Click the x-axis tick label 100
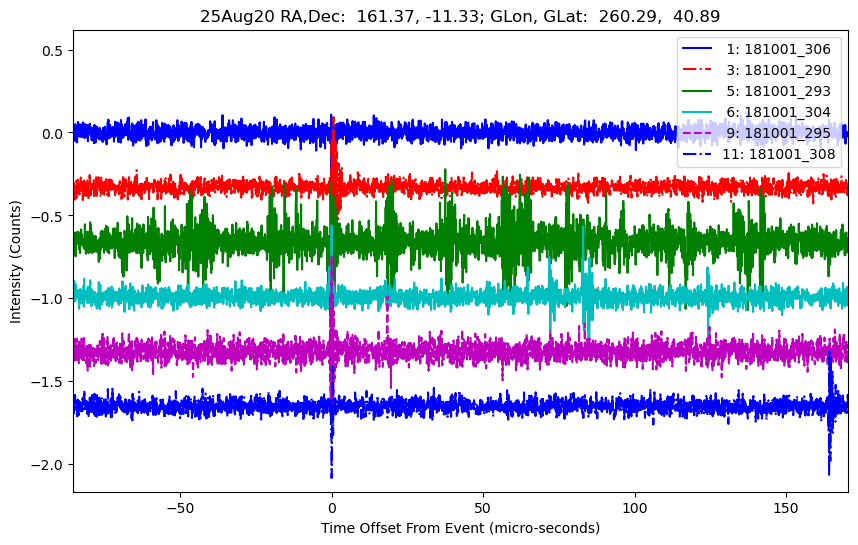This screenshot has height=545, width=858. point(634,506)
